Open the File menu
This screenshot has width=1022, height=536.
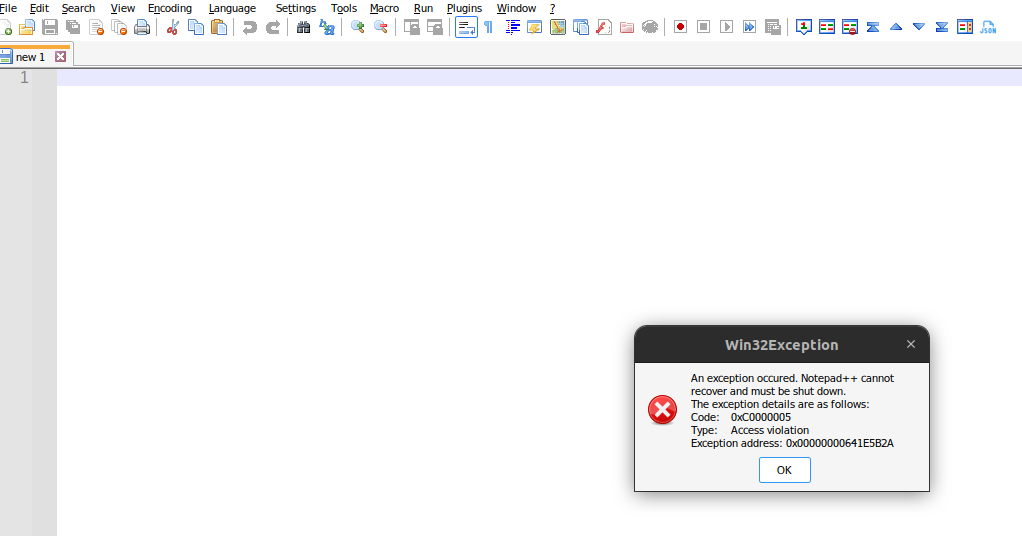click(8, 8)
